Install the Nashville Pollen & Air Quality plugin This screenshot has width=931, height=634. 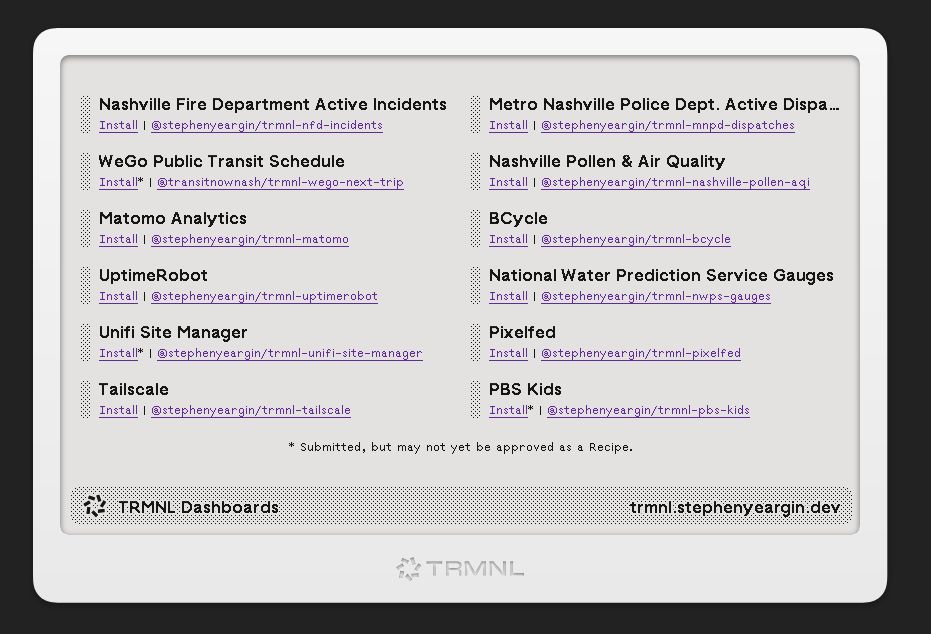pyautogui.click(x=508, y=182)
